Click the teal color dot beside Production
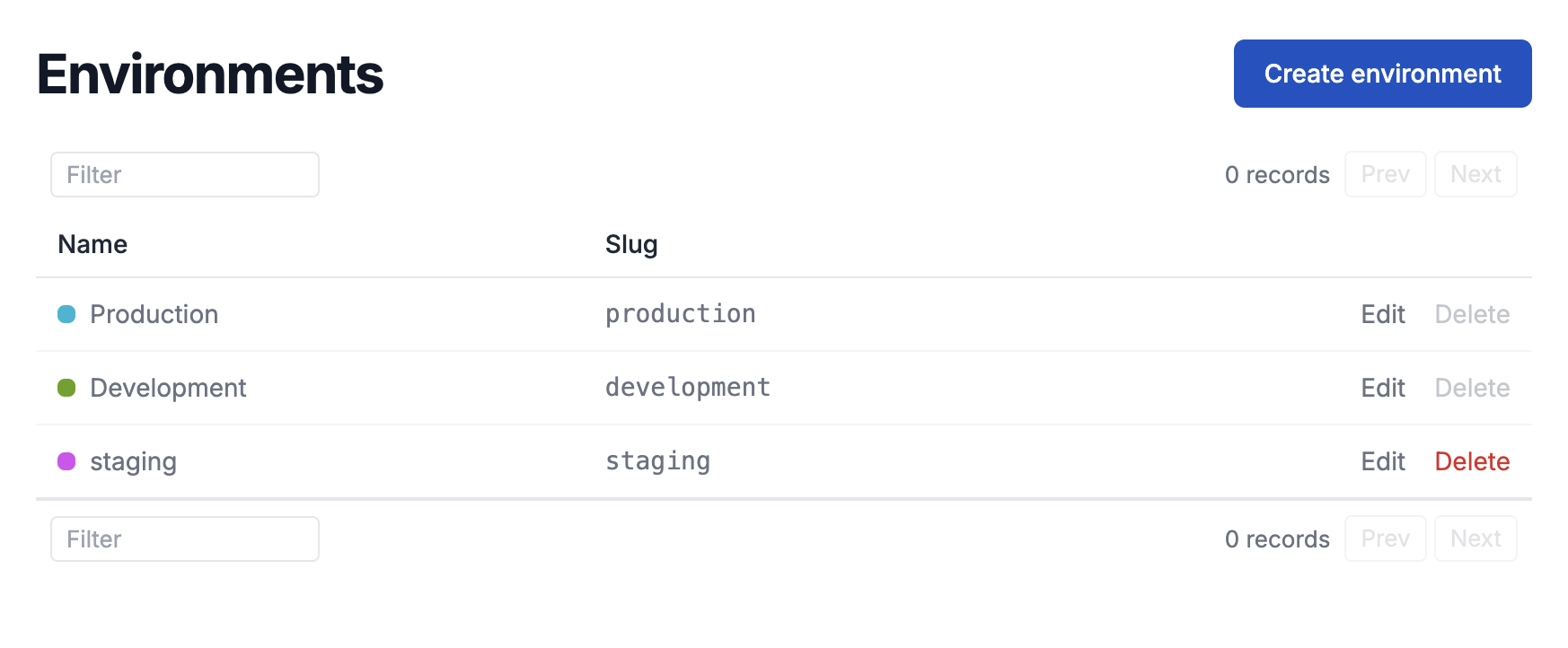 tap(67, 315)
